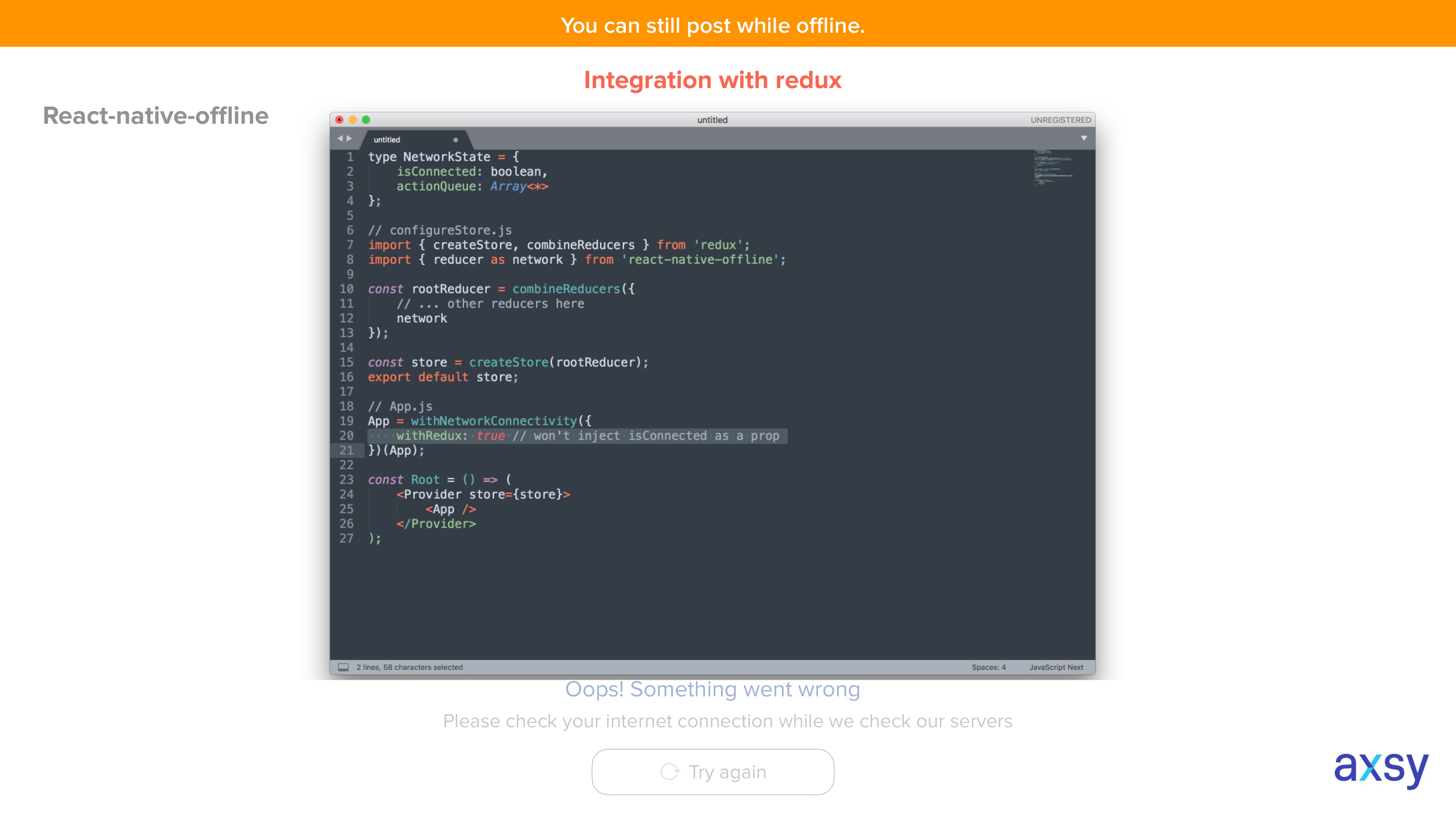Open the JavaScript Next syntax selector

coord(1056,667)
